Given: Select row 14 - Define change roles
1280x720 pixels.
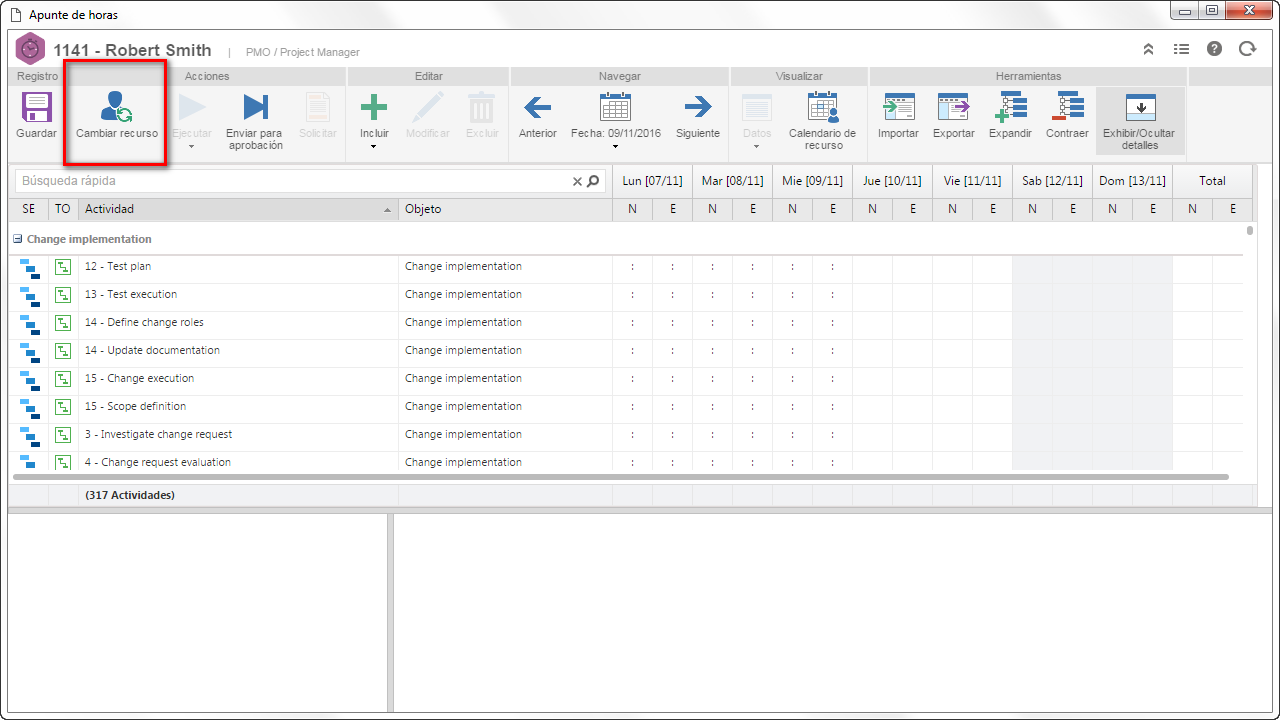Looking at the screenshot, I should (x=626, y=323).
